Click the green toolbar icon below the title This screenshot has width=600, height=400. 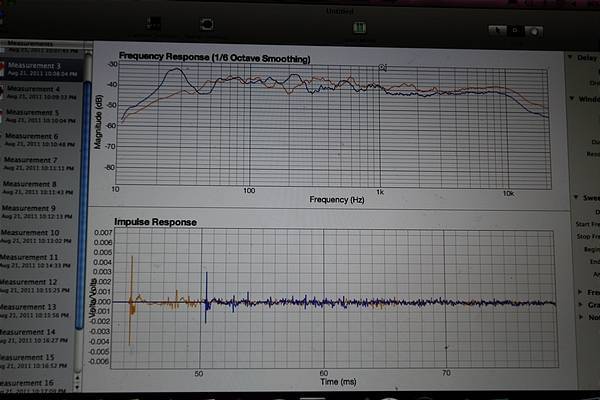tap(359, 28)
